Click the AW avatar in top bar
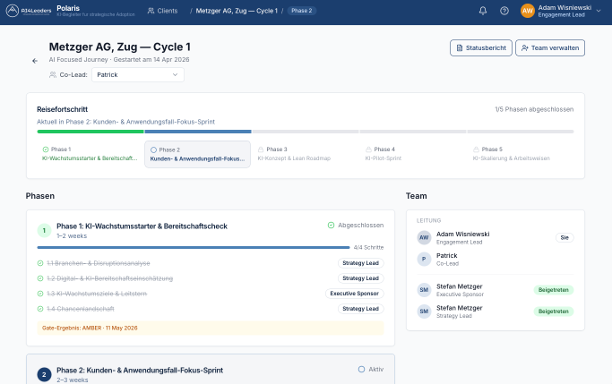 527,11
